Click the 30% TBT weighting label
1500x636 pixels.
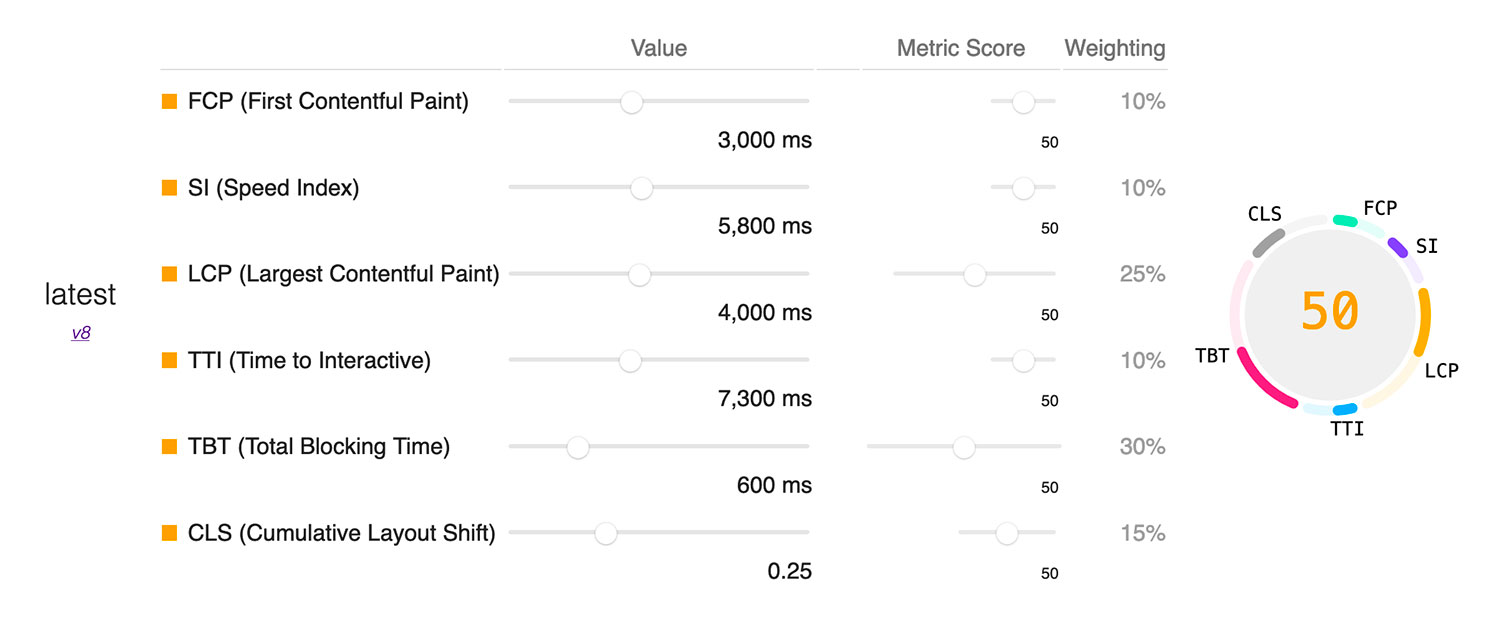1141,446
